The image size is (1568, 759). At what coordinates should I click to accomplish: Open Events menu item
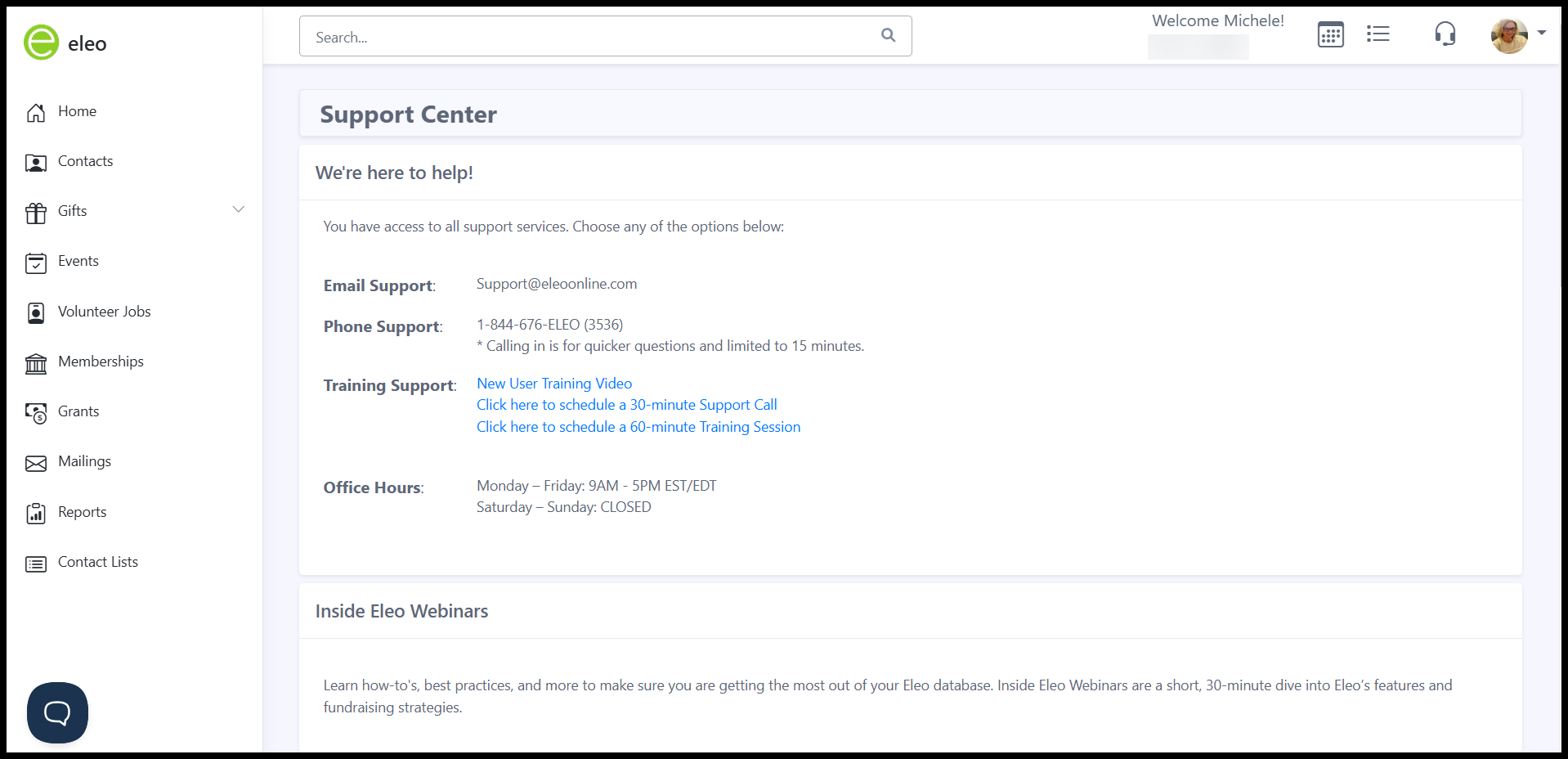tap(78, 261)
